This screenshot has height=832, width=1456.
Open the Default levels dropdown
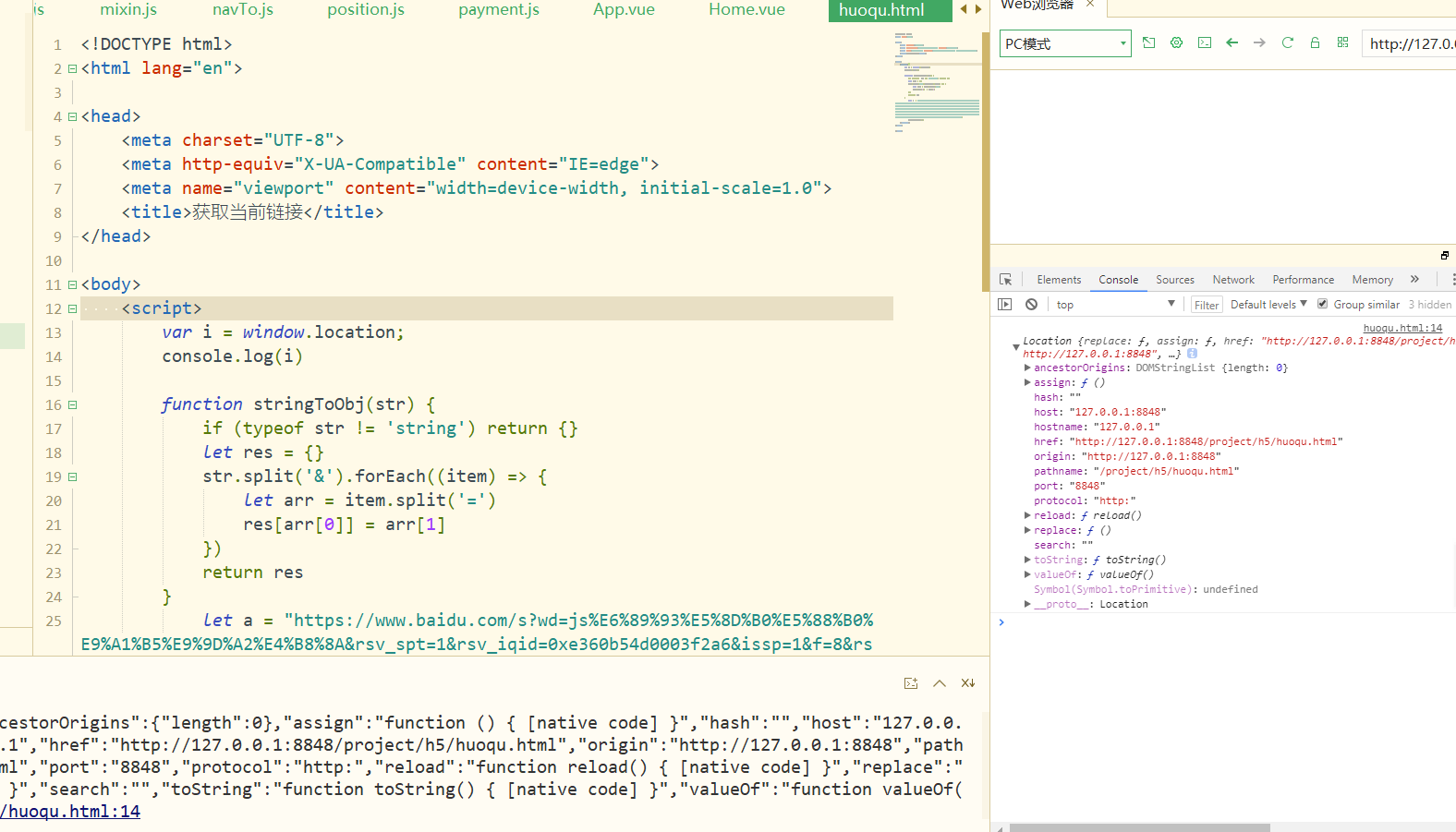click(1268, 304)
